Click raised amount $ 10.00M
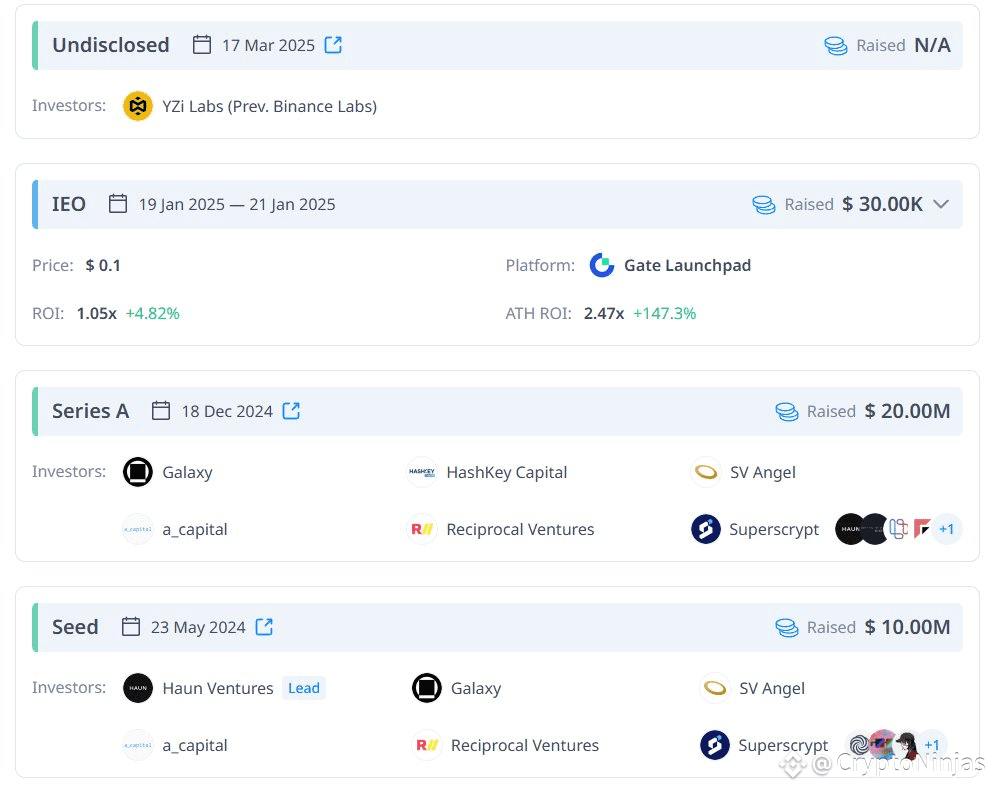The width and height of the screenshot is (993, 790). point(908,627)
